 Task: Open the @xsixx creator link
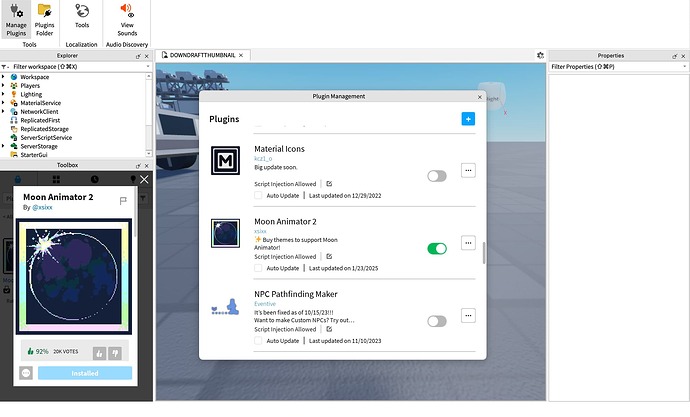(42, 207)
